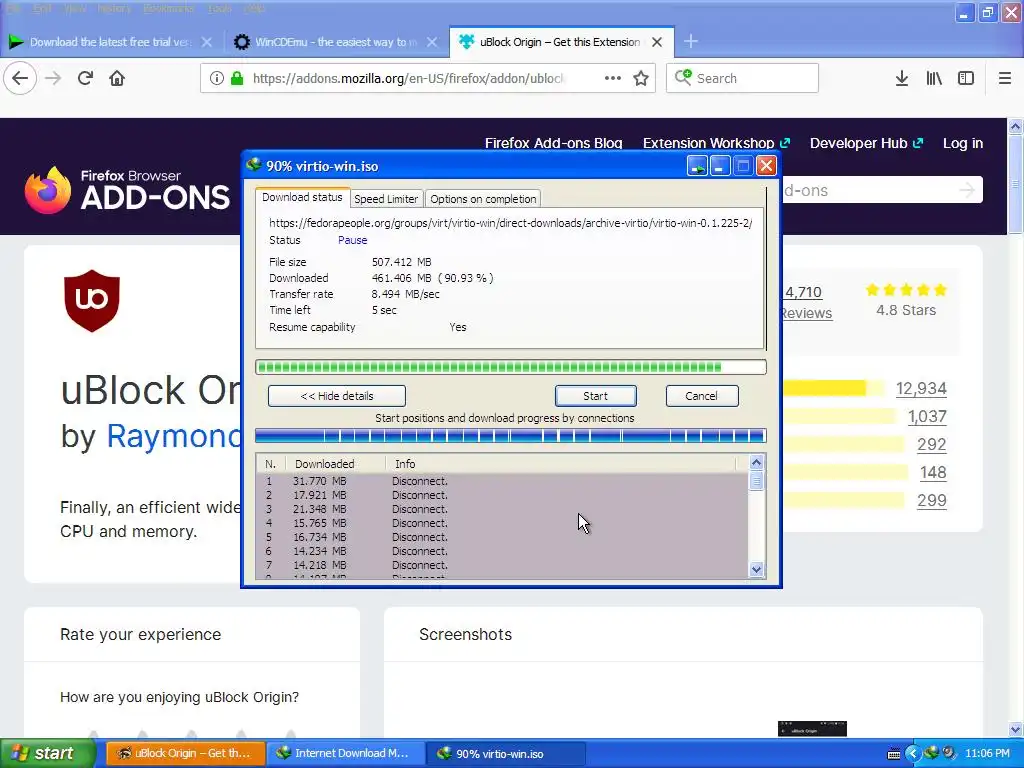Select connection 1 row with 31.770 MB
The height and width of the screenshot is (768, 1024).
point(502,481)
